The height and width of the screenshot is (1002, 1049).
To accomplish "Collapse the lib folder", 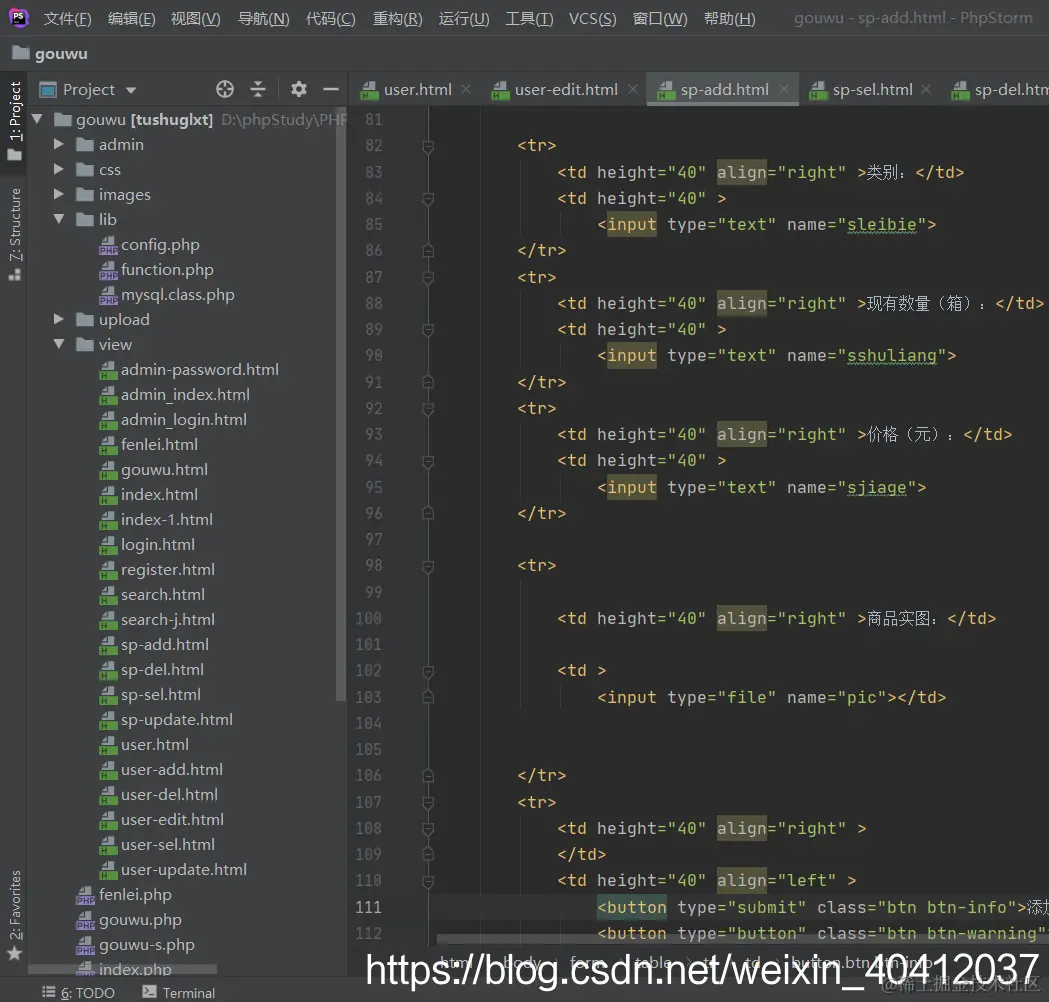I will point(59,219).
